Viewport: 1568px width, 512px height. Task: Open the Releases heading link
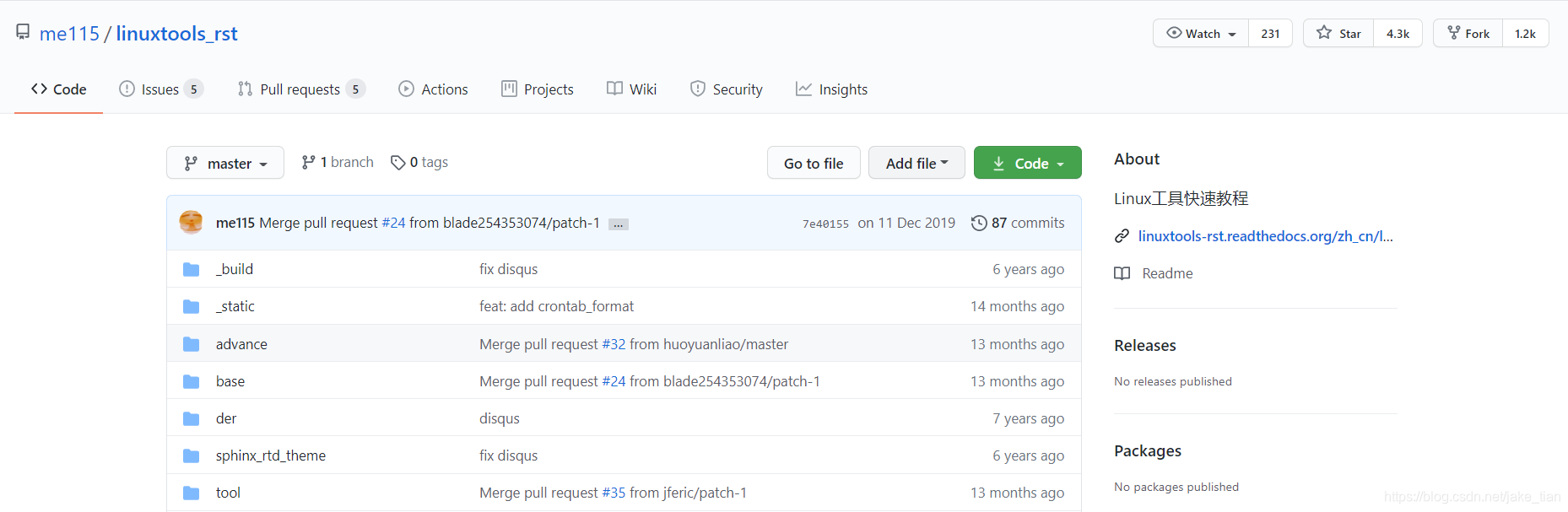(1144, 345)
